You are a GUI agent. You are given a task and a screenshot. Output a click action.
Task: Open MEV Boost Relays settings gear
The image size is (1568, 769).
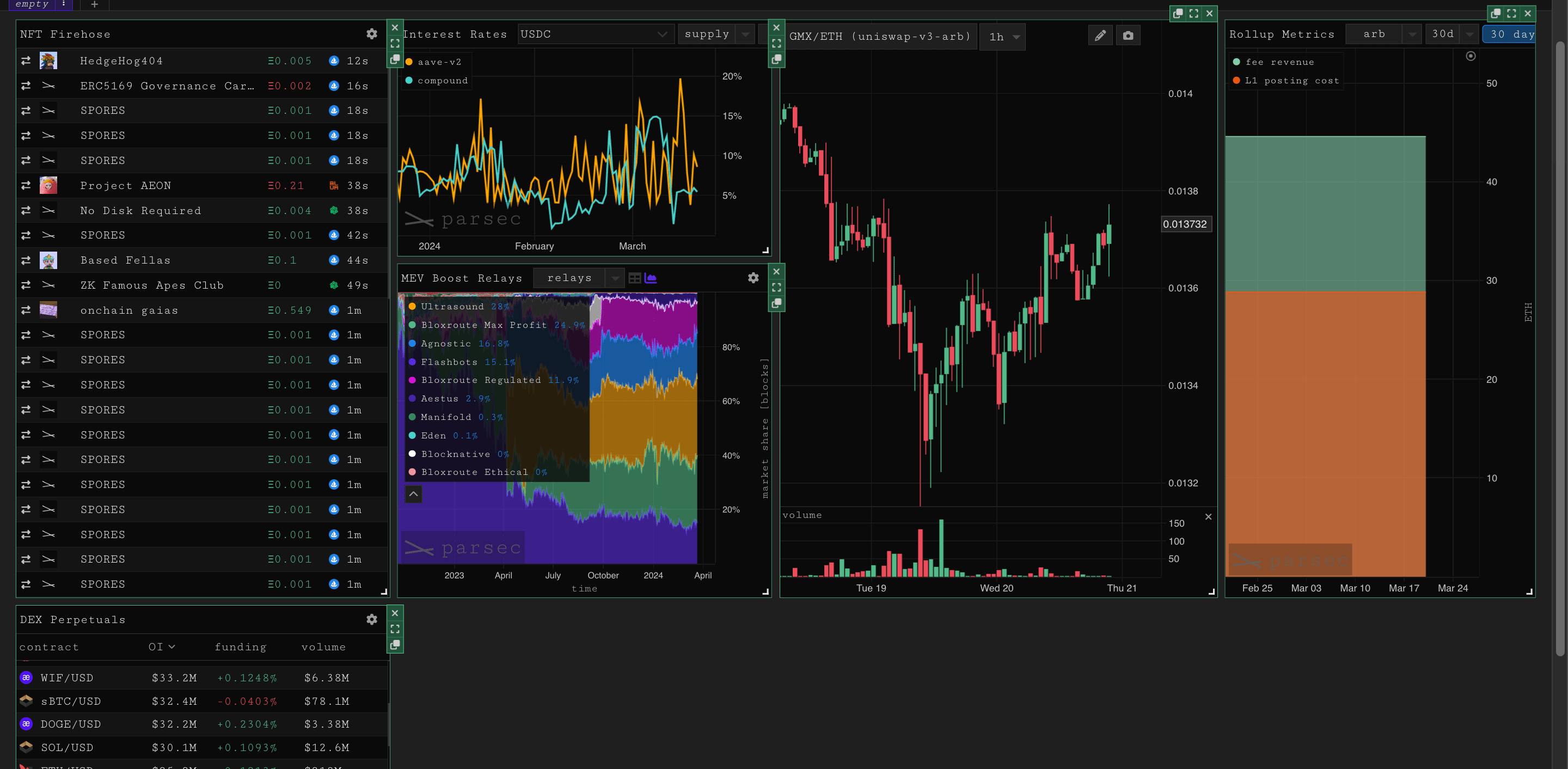pyautogui.click(x=753, y=278)
